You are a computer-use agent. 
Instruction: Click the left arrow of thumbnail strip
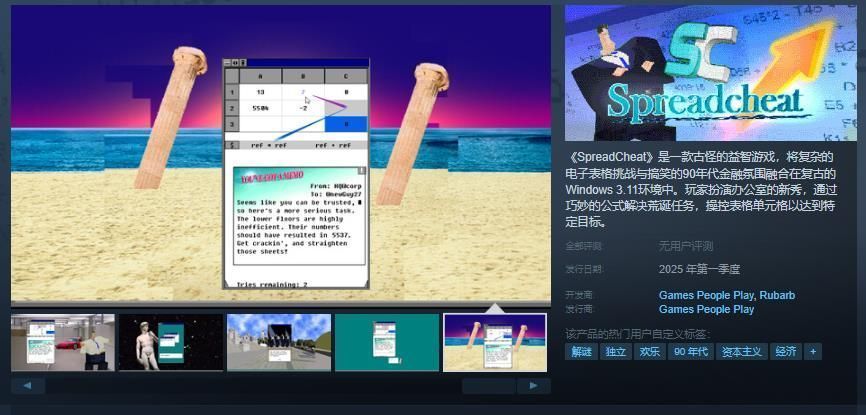point(28,386)
